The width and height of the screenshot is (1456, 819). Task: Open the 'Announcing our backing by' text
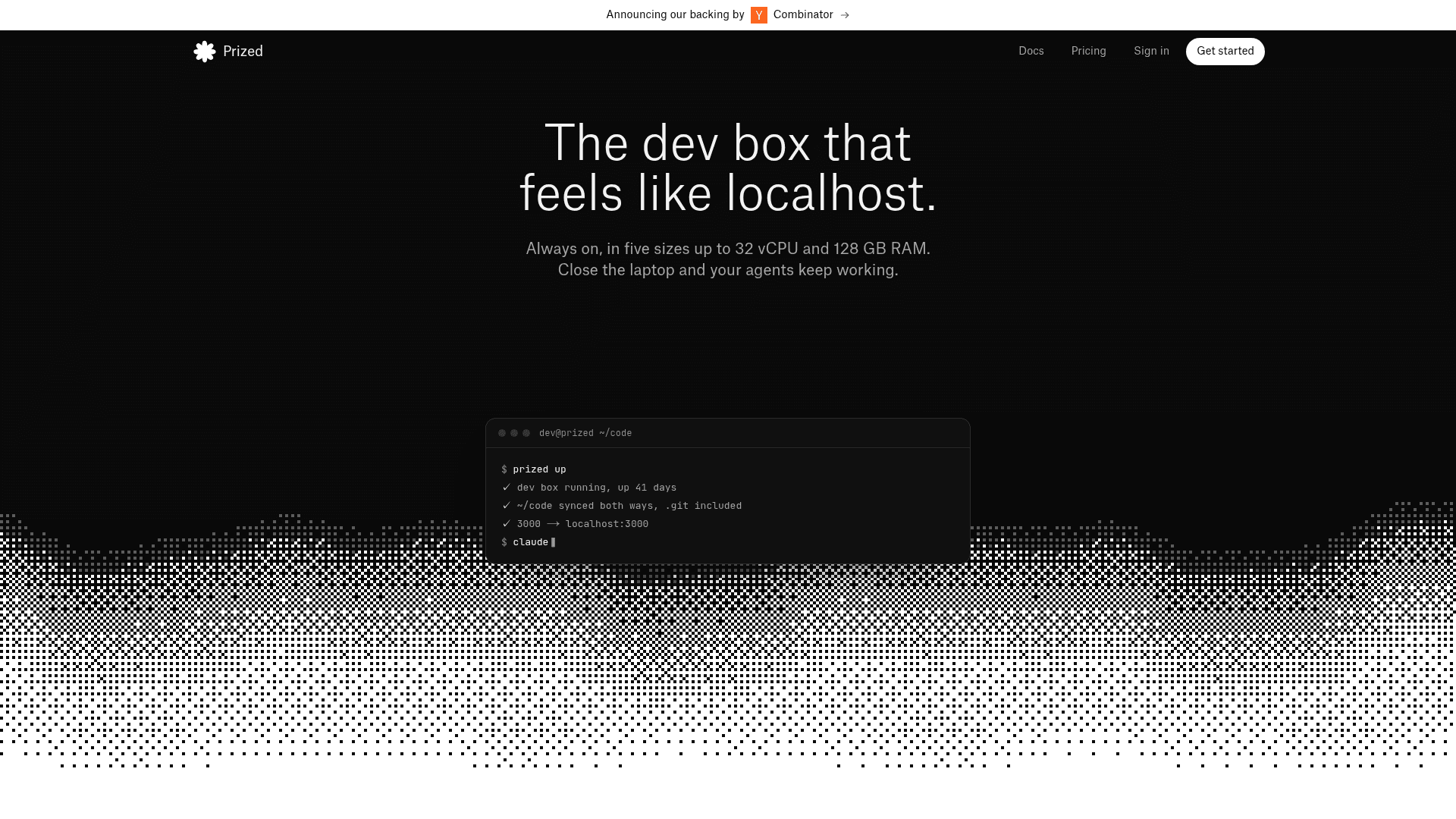(675, 14)
